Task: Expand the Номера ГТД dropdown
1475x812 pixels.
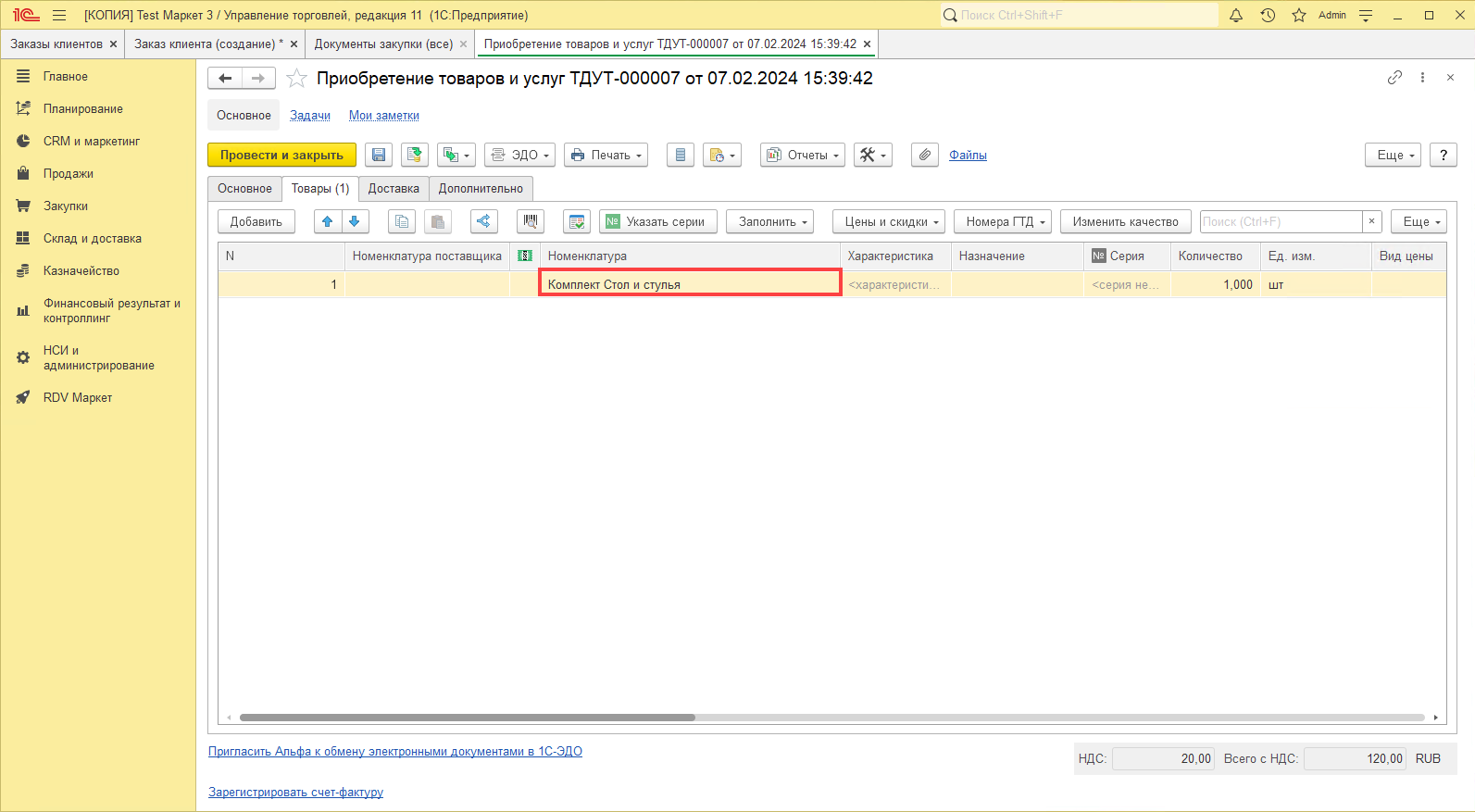Action: click(x=1003, y=221)
